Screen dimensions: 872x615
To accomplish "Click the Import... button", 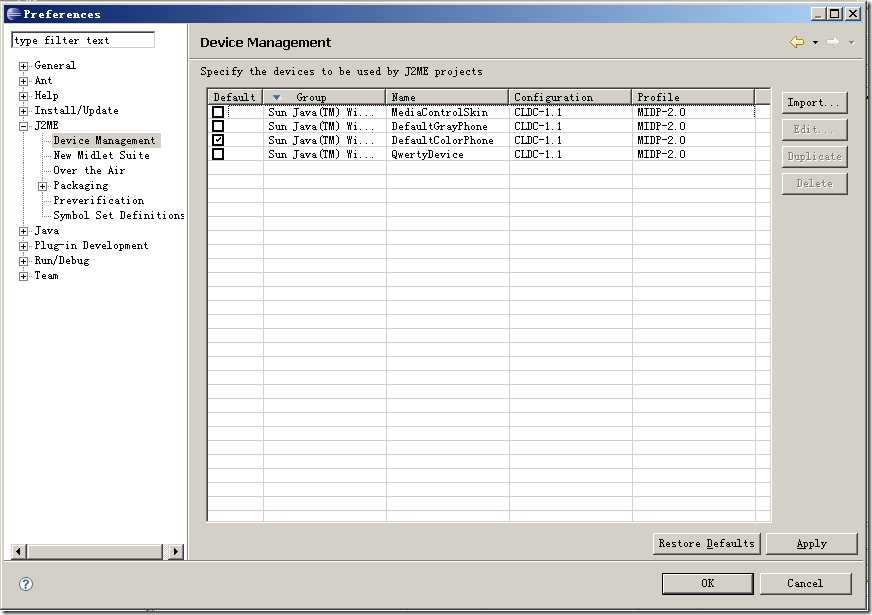I will click(x=814, y=103).
